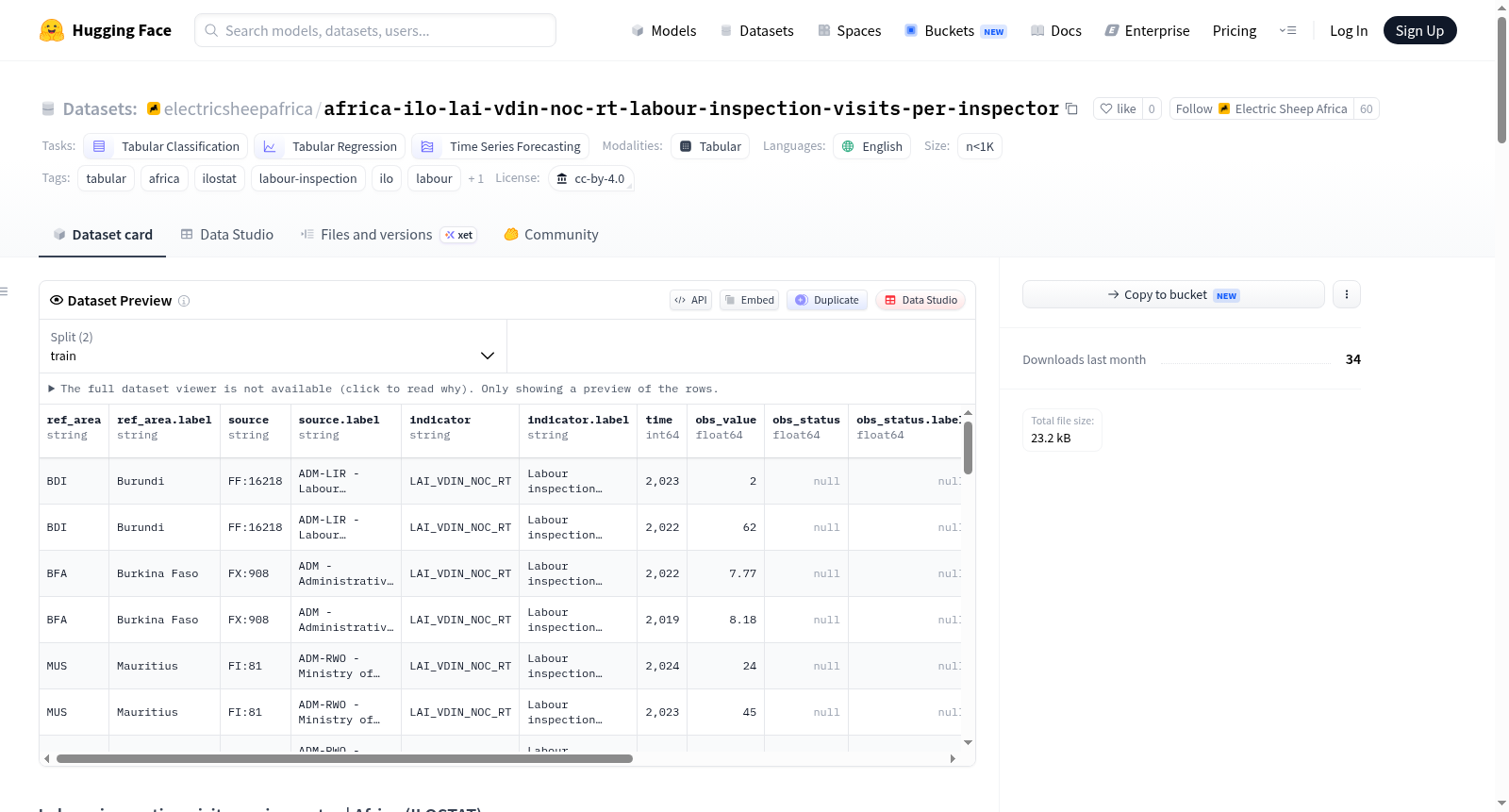Click the n<1K size tag
The height and width of the screenshot is (812, 1509).
coord(980,146)
